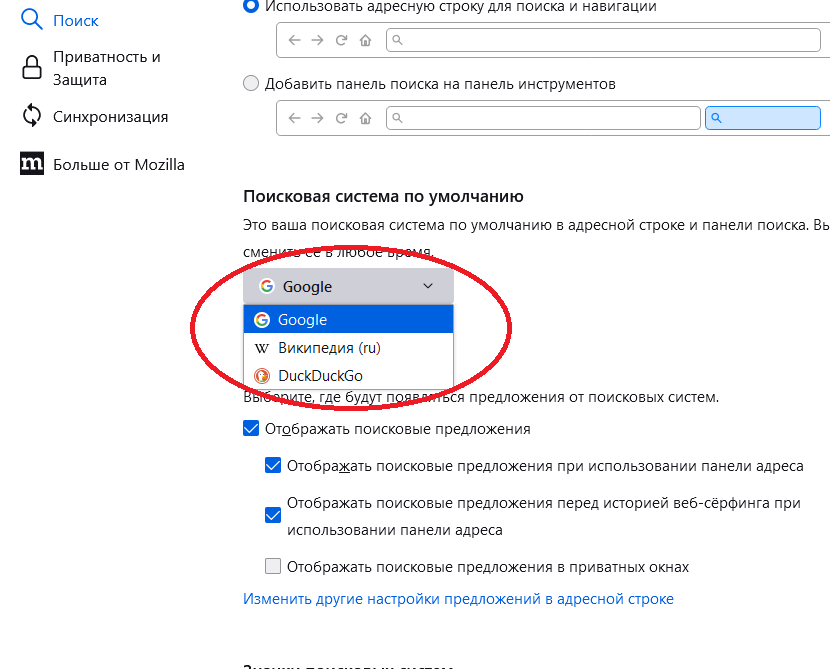Click the sync arrows icon for Синхронизация

point(32,116)
